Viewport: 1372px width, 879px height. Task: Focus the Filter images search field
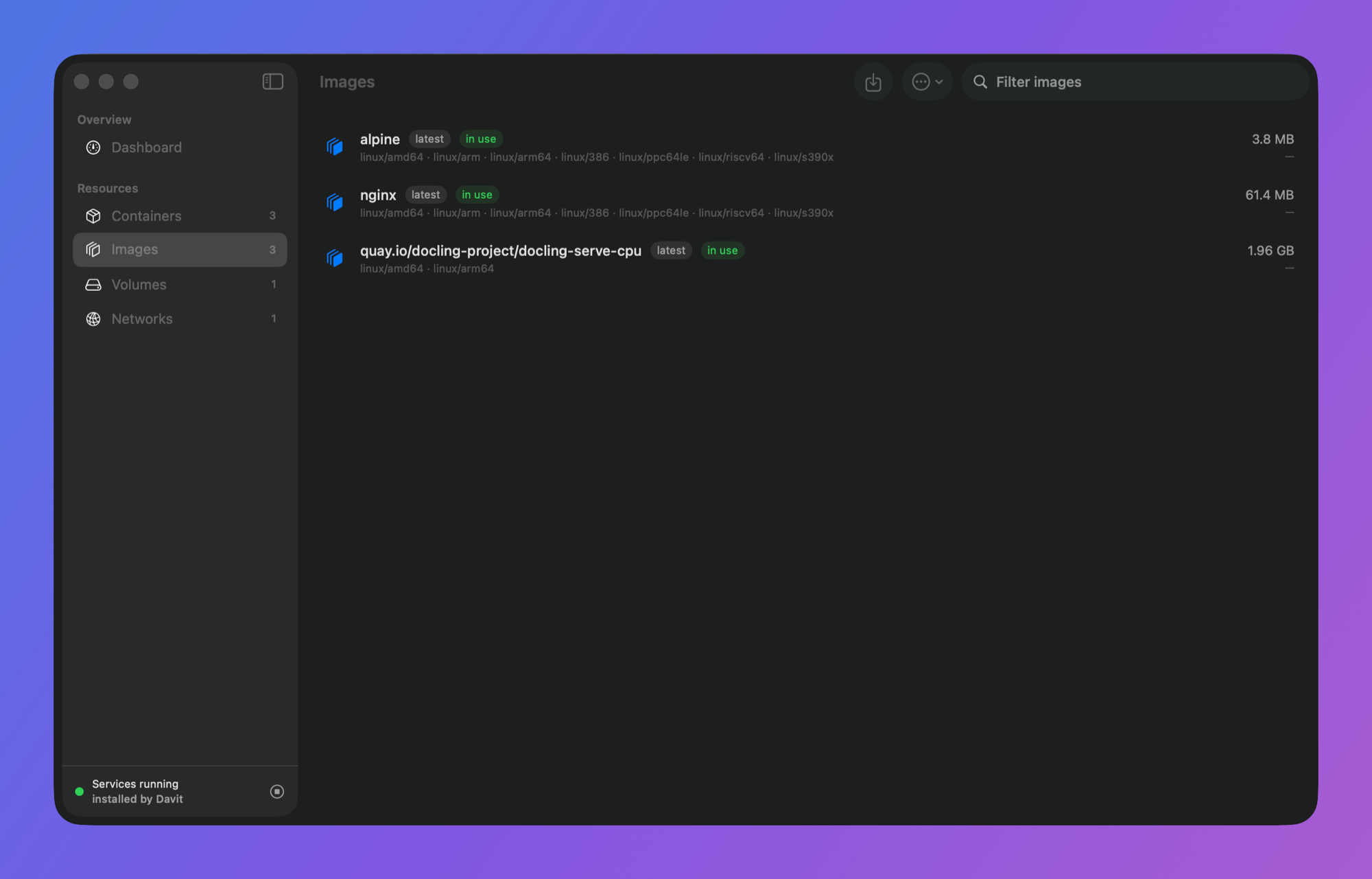(x=1135, y=82)
